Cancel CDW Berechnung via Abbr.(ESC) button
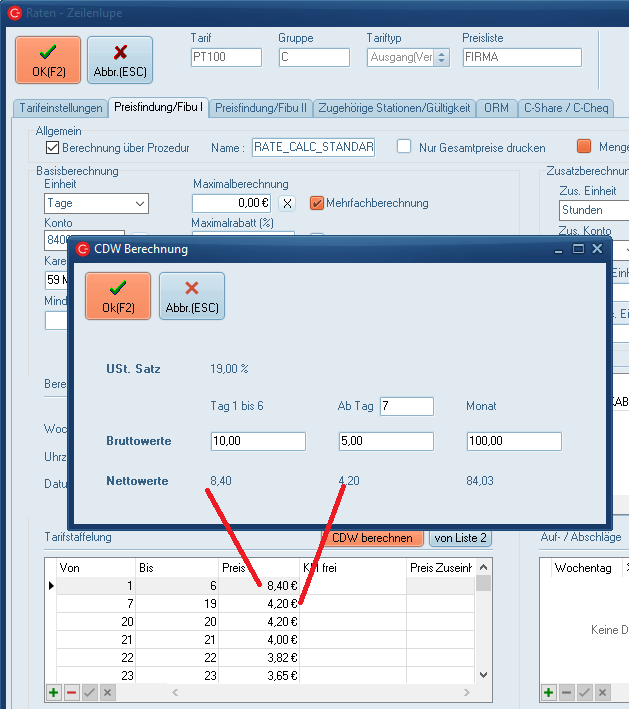The image size is (629, 709). pyautogui.click(x=191, y=296)
